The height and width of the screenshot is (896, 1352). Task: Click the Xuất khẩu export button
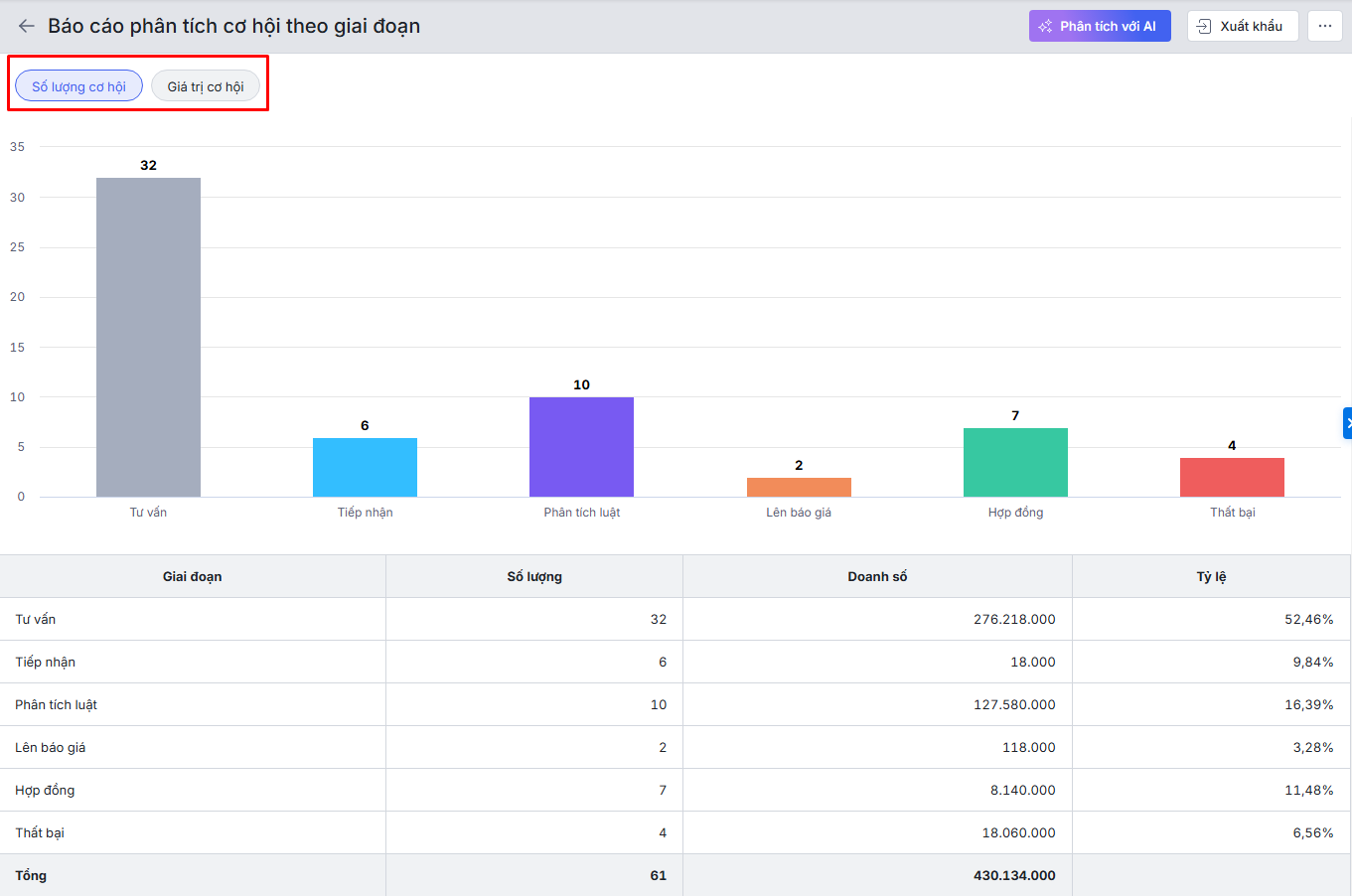pyautogui.click(x=1242, y=26)
